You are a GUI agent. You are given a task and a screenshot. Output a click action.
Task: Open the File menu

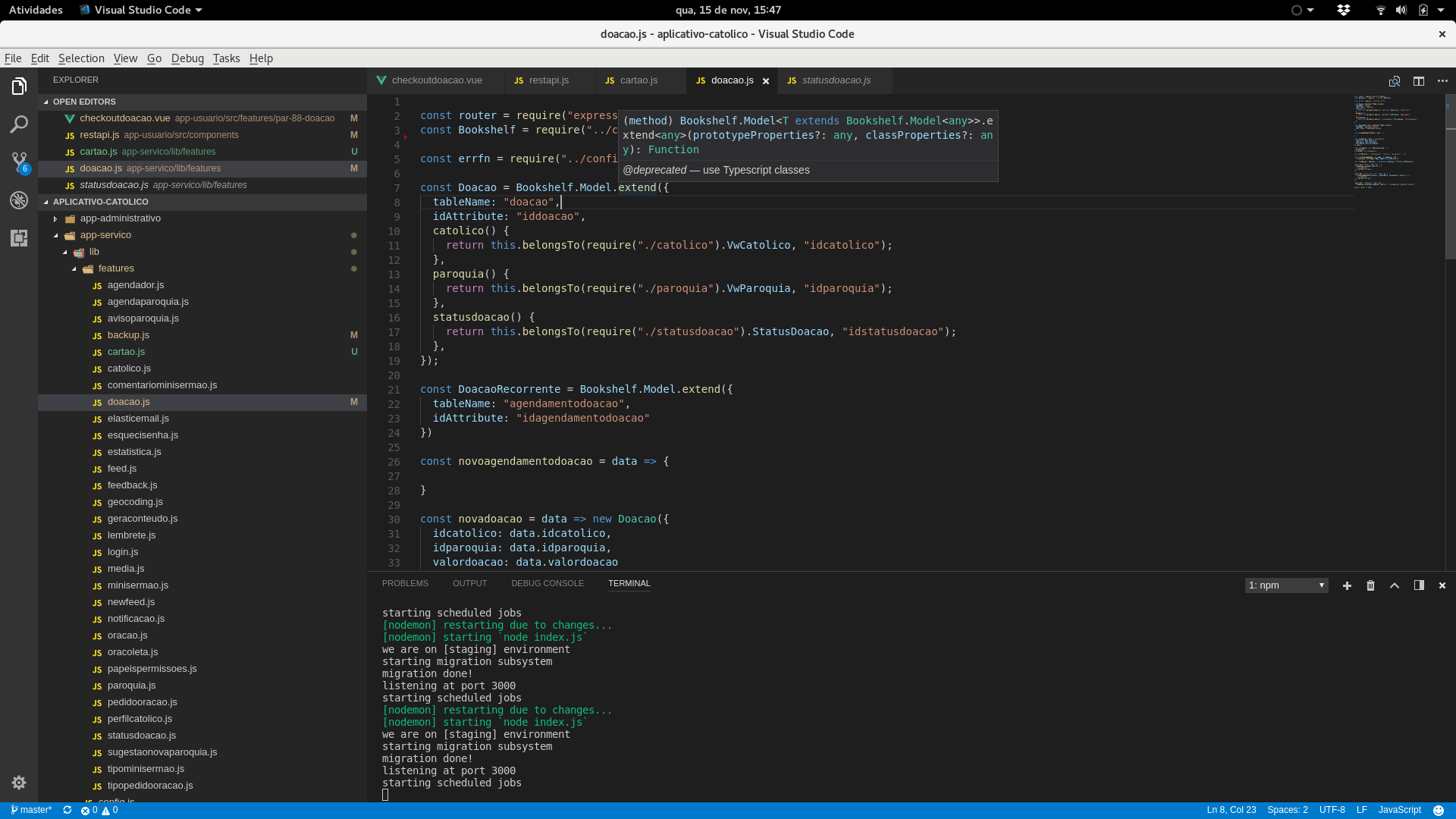13,58
